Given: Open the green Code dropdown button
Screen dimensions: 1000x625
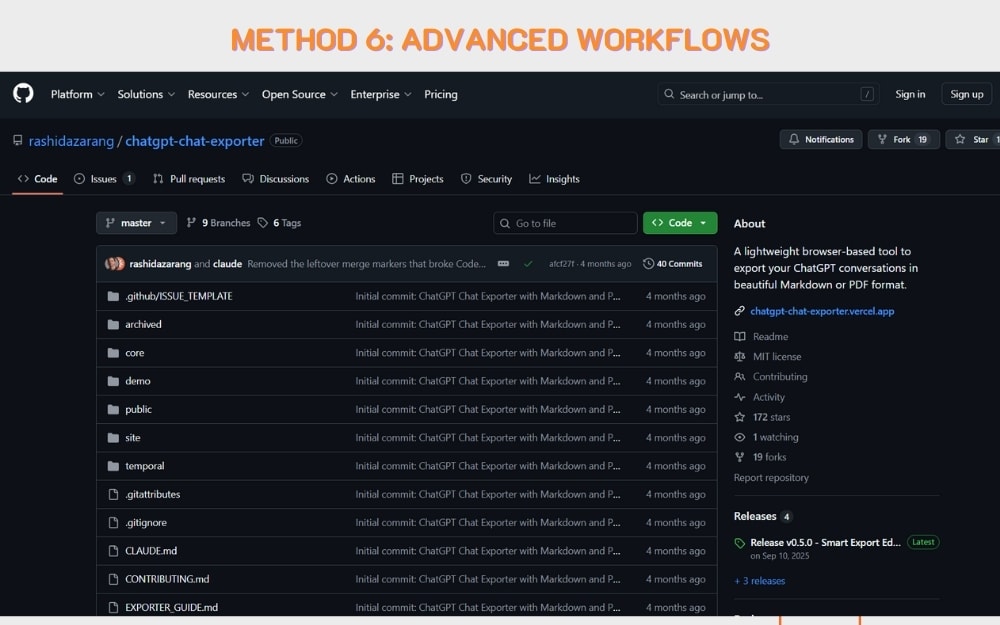Looking at the screenshot, I should click(680, 223).
